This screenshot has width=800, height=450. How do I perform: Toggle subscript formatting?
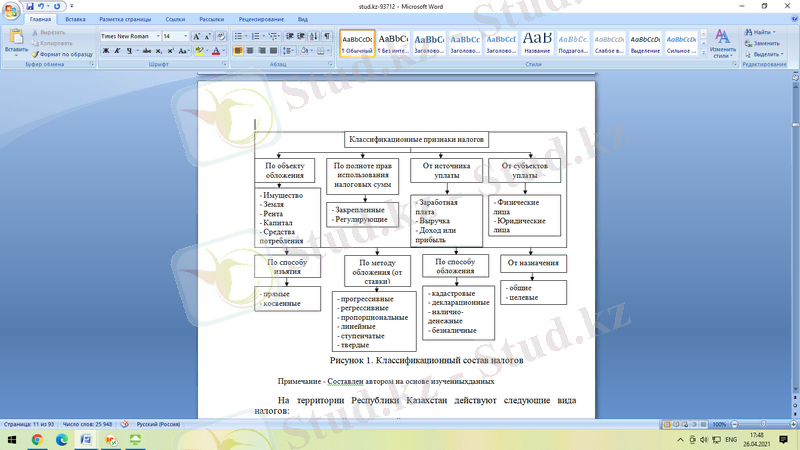159,51
